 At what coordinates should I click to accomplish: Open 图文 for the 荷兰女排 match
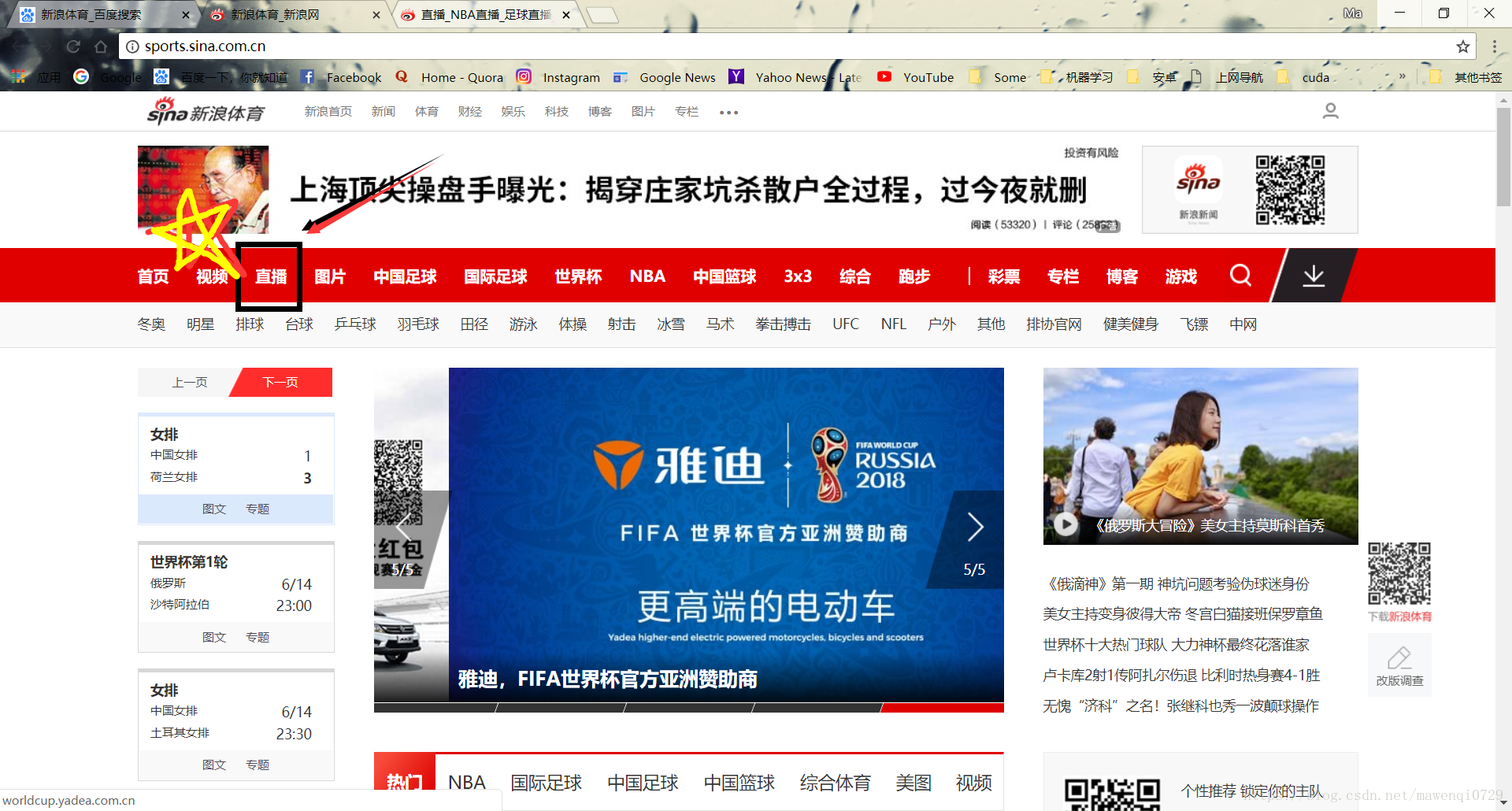pyautogui.click(x=214, y=509)
